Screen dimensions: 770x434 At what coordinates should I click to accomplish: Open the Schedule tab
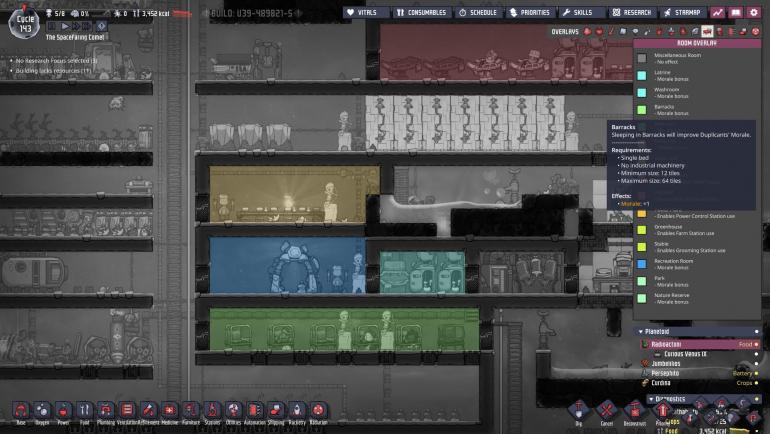(x=477, y=12)
